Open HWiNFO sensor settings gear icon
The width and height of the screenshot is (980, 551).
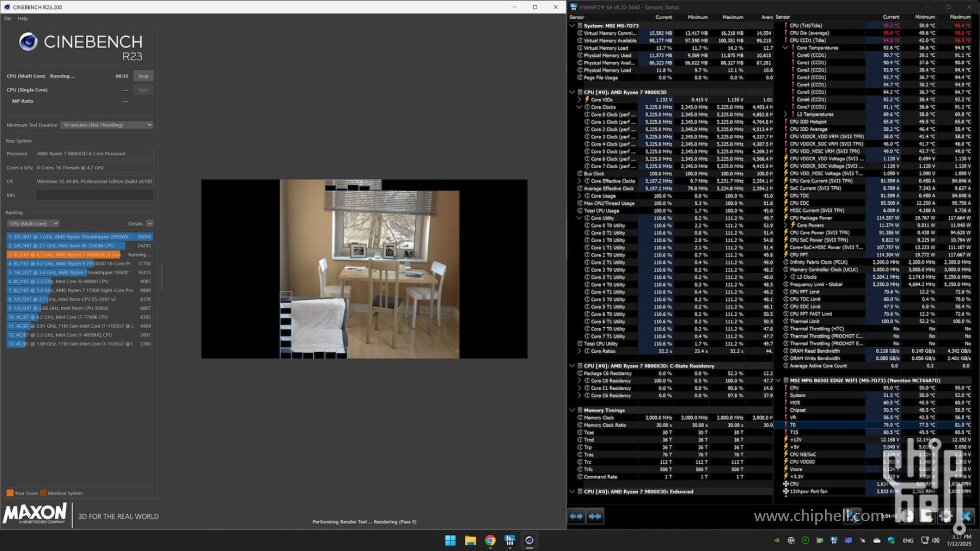tap(946, 516)
